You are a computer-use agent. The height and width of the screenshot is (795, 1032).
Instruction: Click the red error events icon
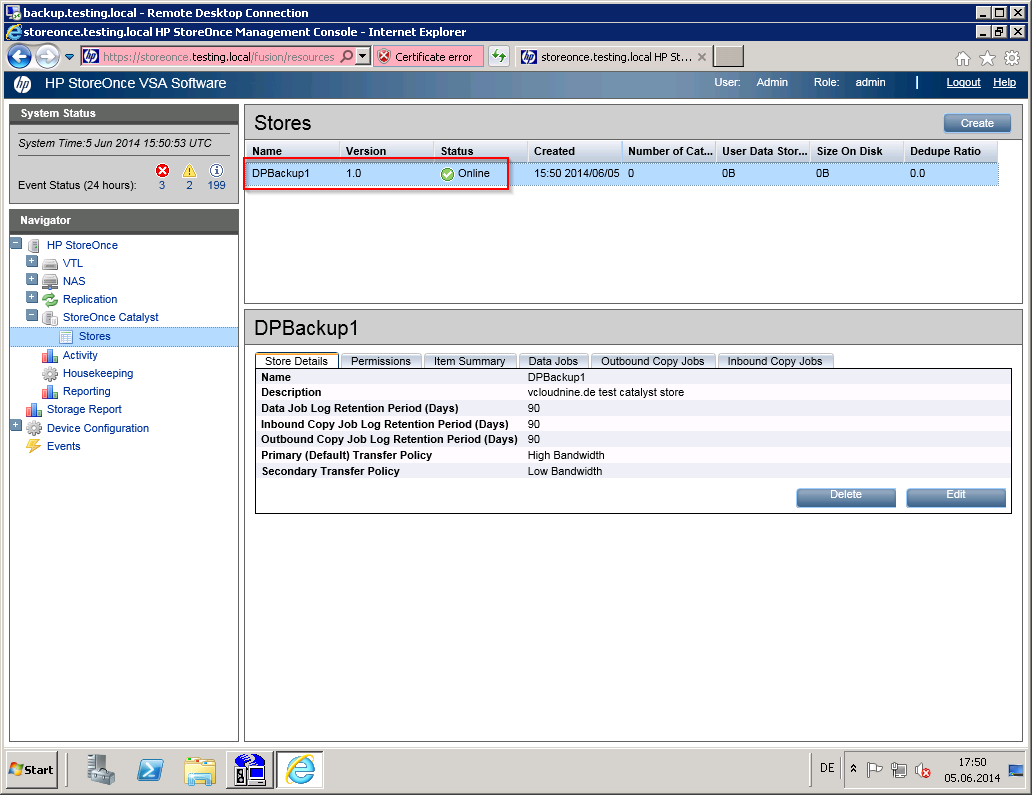[x=163, y=171]
